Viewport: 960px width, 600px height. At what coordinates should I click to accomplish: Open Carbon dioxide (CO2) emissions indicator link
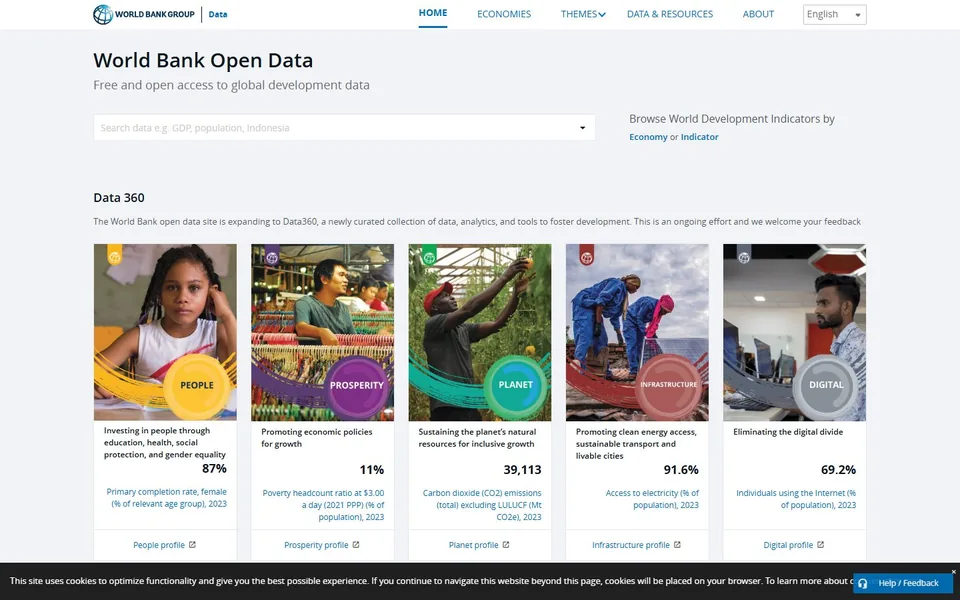pos(482,505)
